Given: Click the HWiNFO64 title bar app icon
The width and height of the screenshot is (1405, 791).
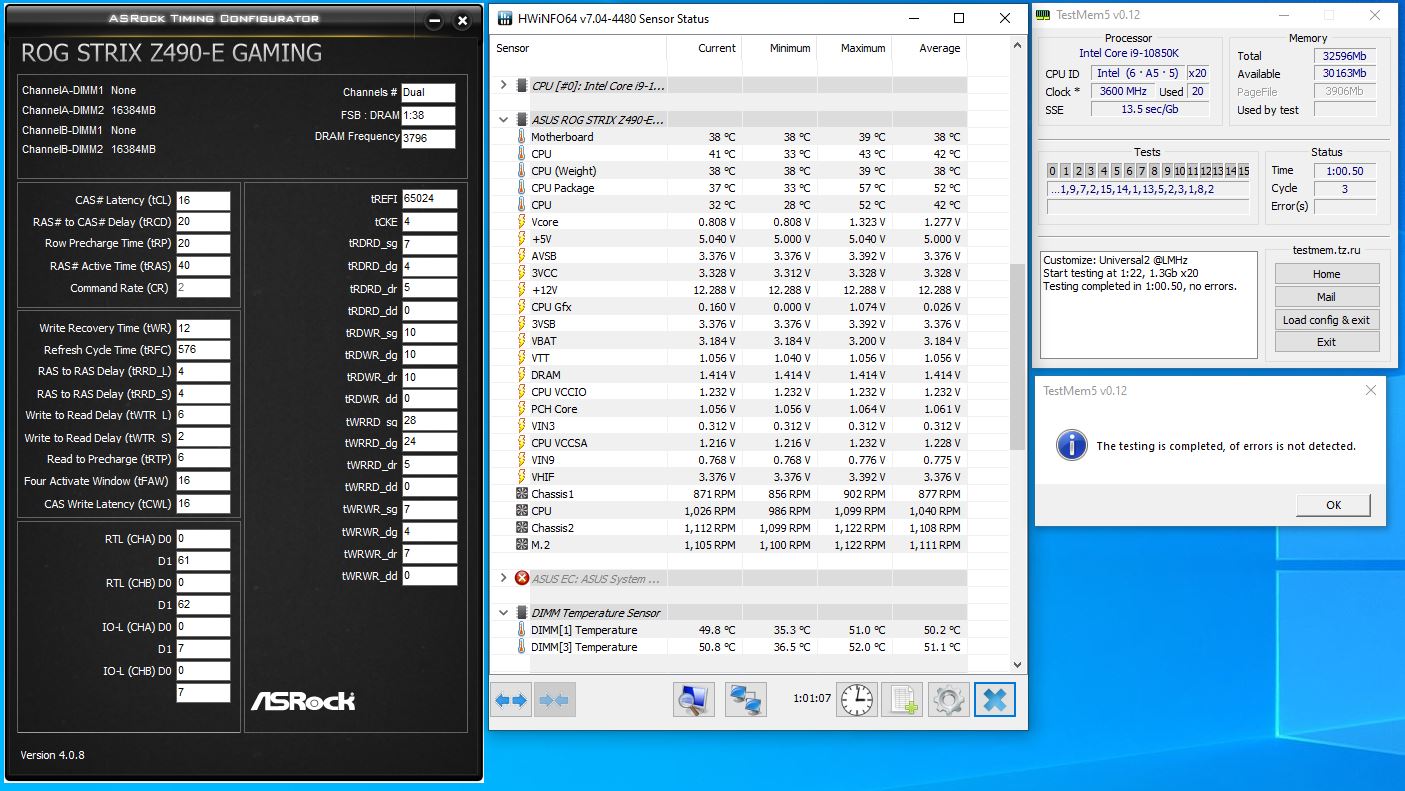Looking at the screenshot, I should [505, 18].
